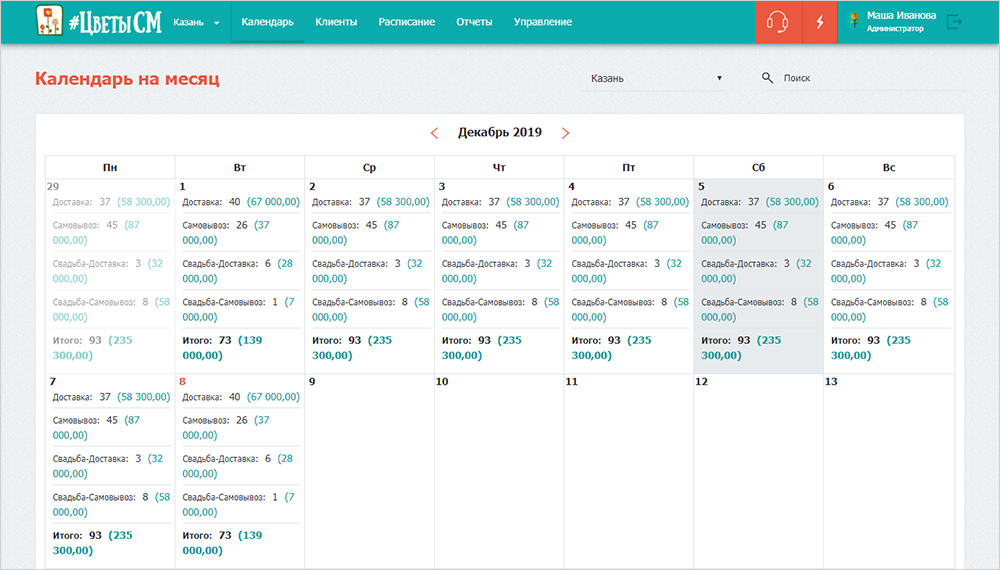1000x570 pixels.
Task: Open the Календарь tab
Action: click(267, 22)
